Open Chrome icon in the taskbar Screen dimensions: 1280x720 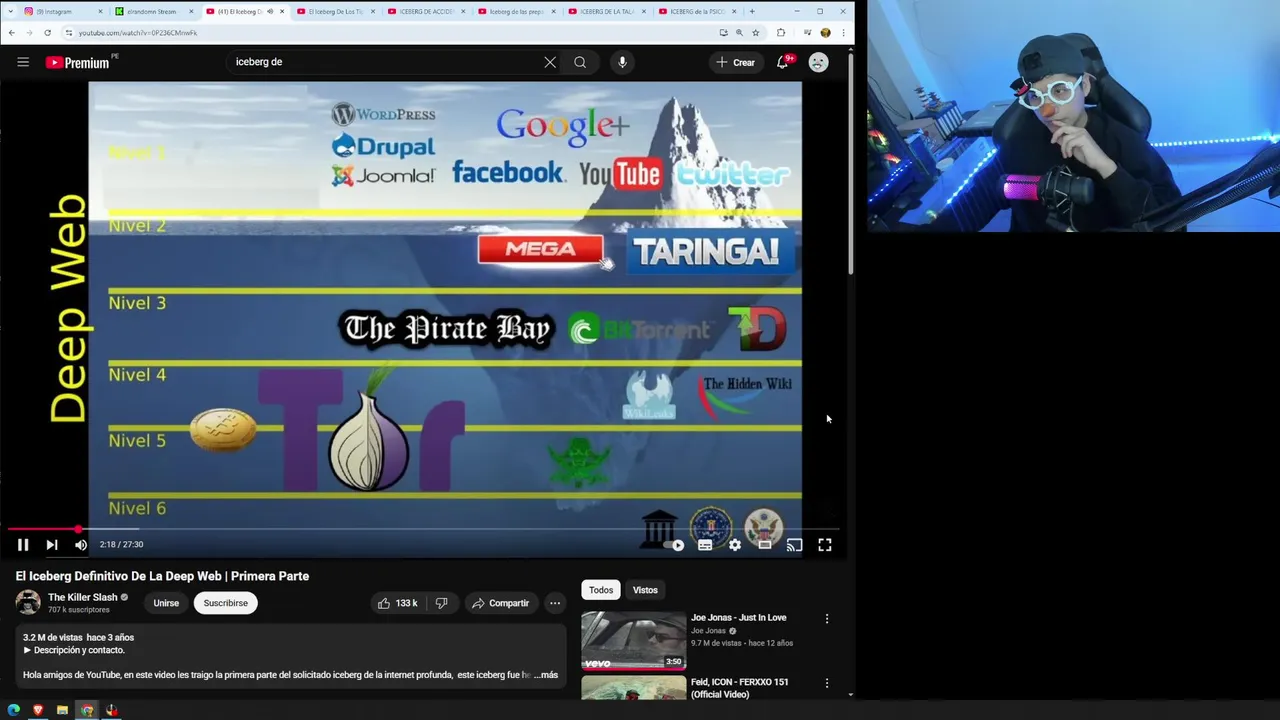(x=87, y=710)
